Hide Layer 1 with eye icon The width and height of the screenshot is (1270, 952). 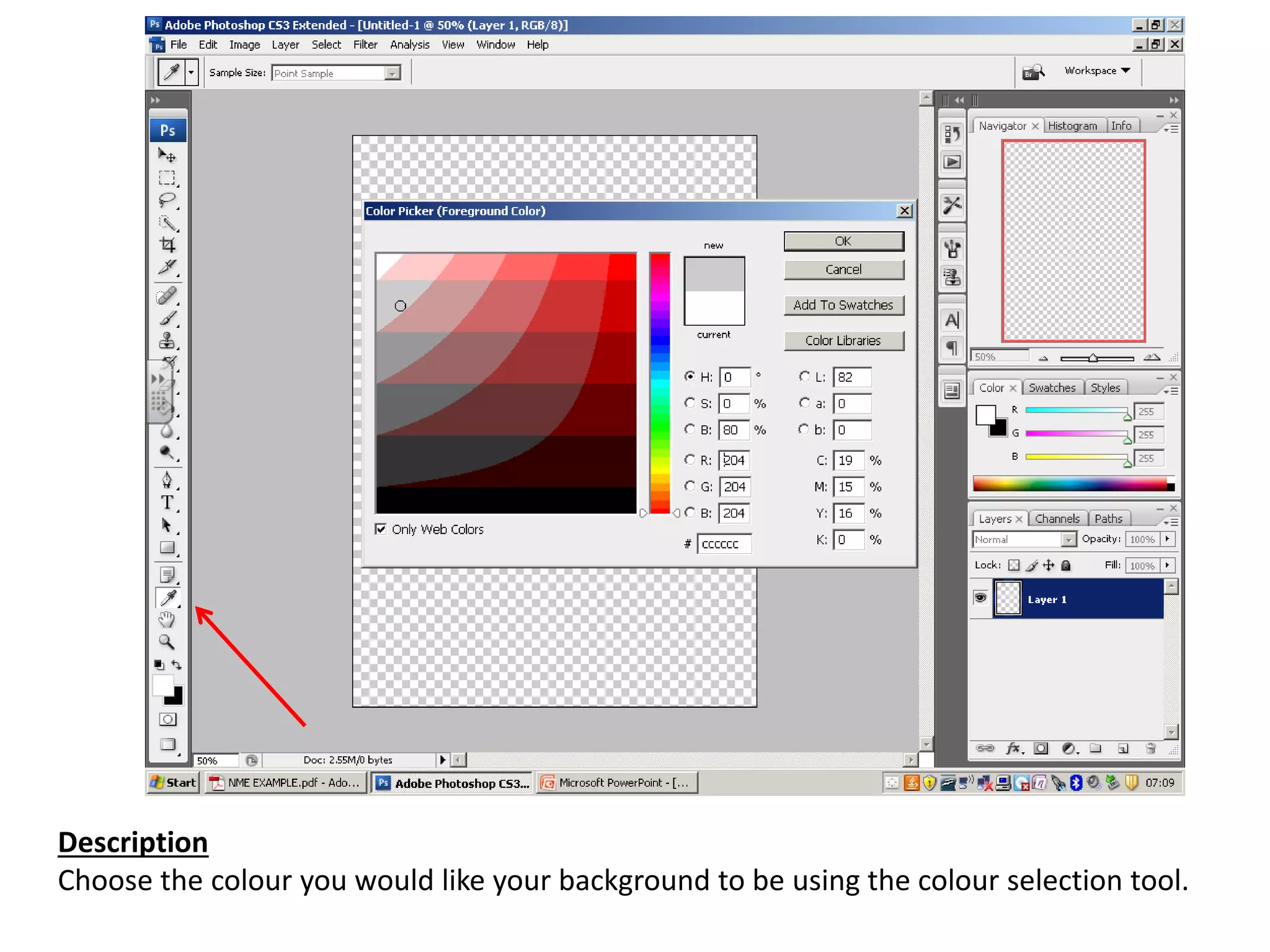(x=980, y=598)
